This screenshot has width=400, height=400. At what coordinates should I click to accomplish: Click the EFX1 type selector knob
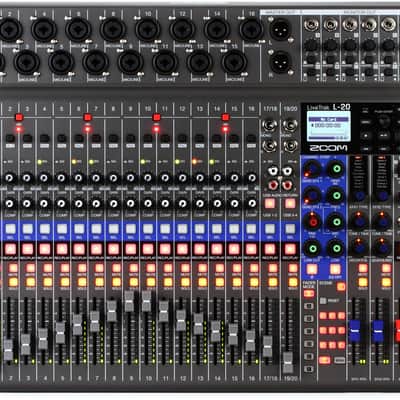(x=359, y=195)
